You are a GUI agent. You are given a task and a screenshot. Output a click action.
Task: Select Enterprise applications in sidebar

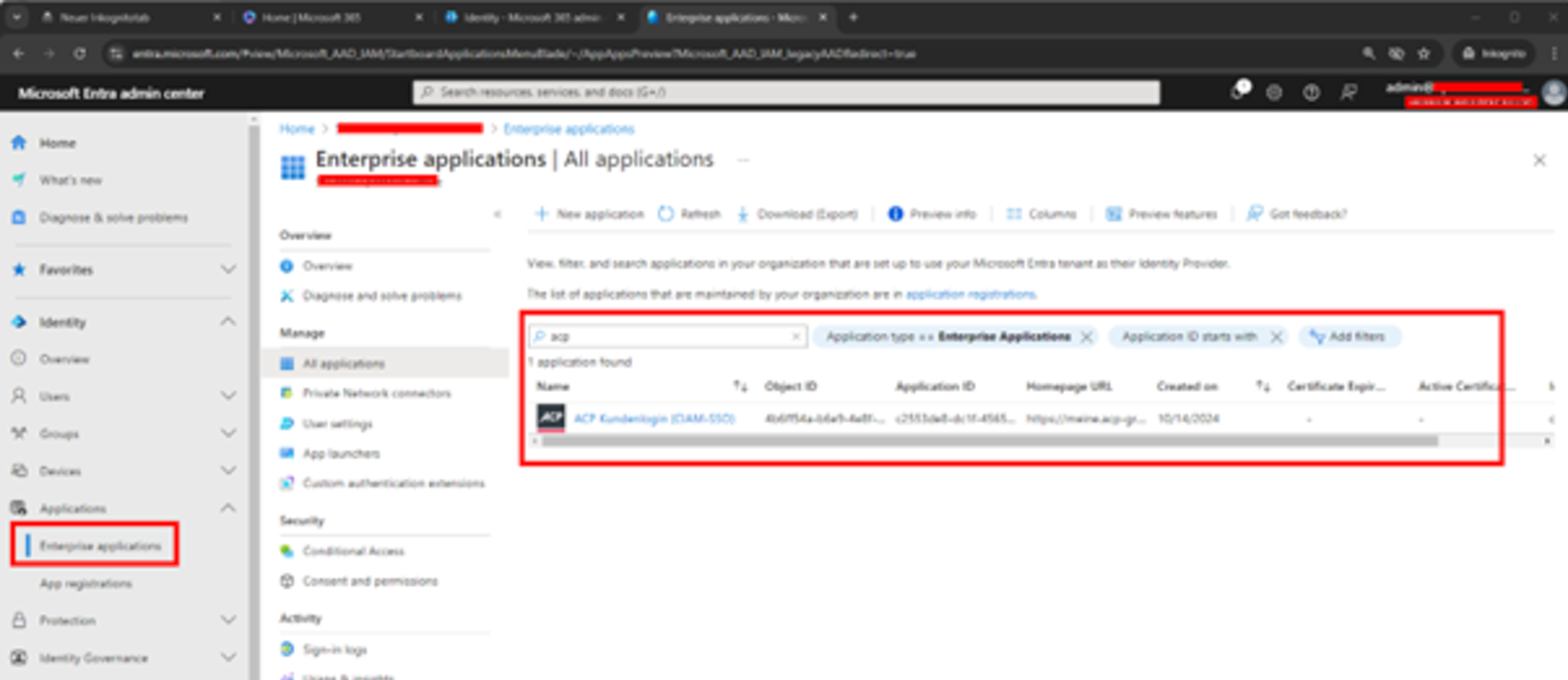tap(100, 545)
